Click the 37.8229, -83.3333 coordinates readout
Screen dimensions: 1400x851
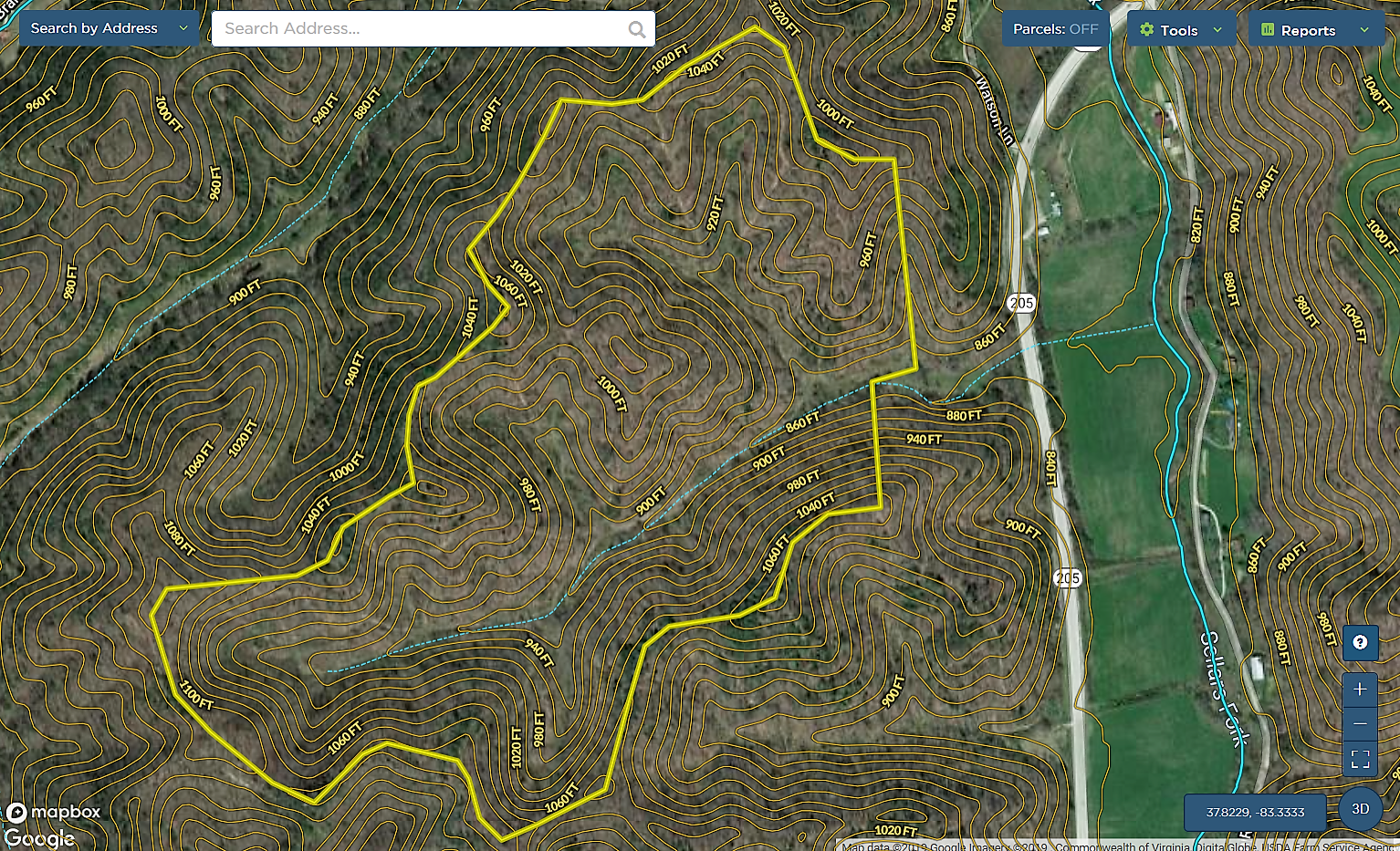click(1255, 812)
